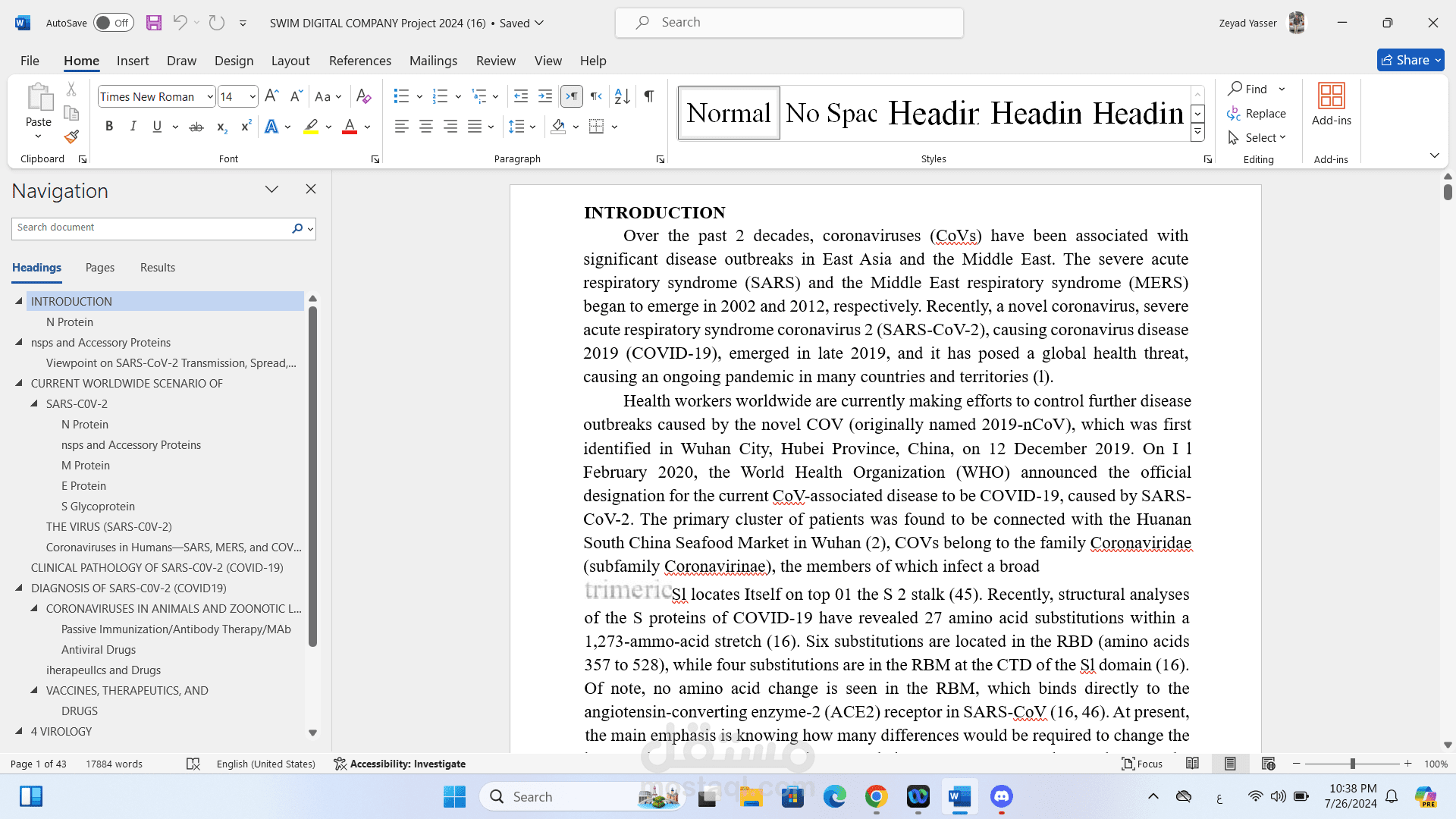
Task: Click the Redo icon
Action: pos(217,23)
